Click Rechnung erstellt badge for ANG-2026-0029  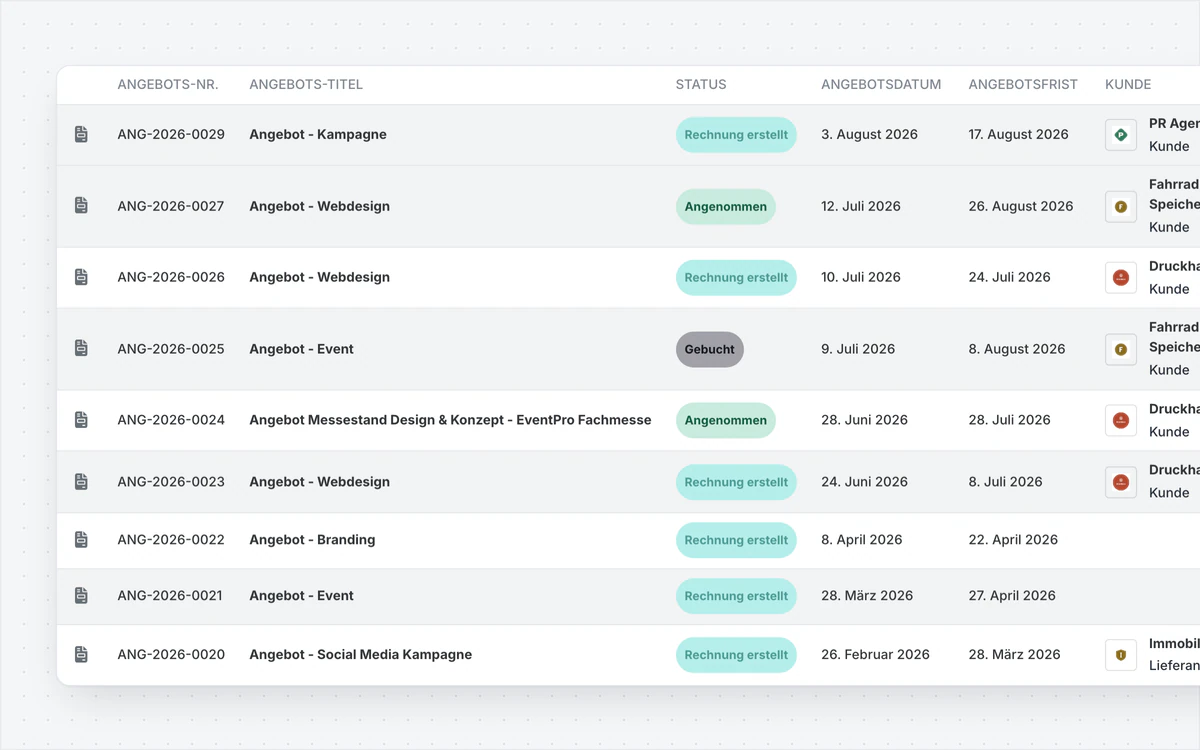736,135
